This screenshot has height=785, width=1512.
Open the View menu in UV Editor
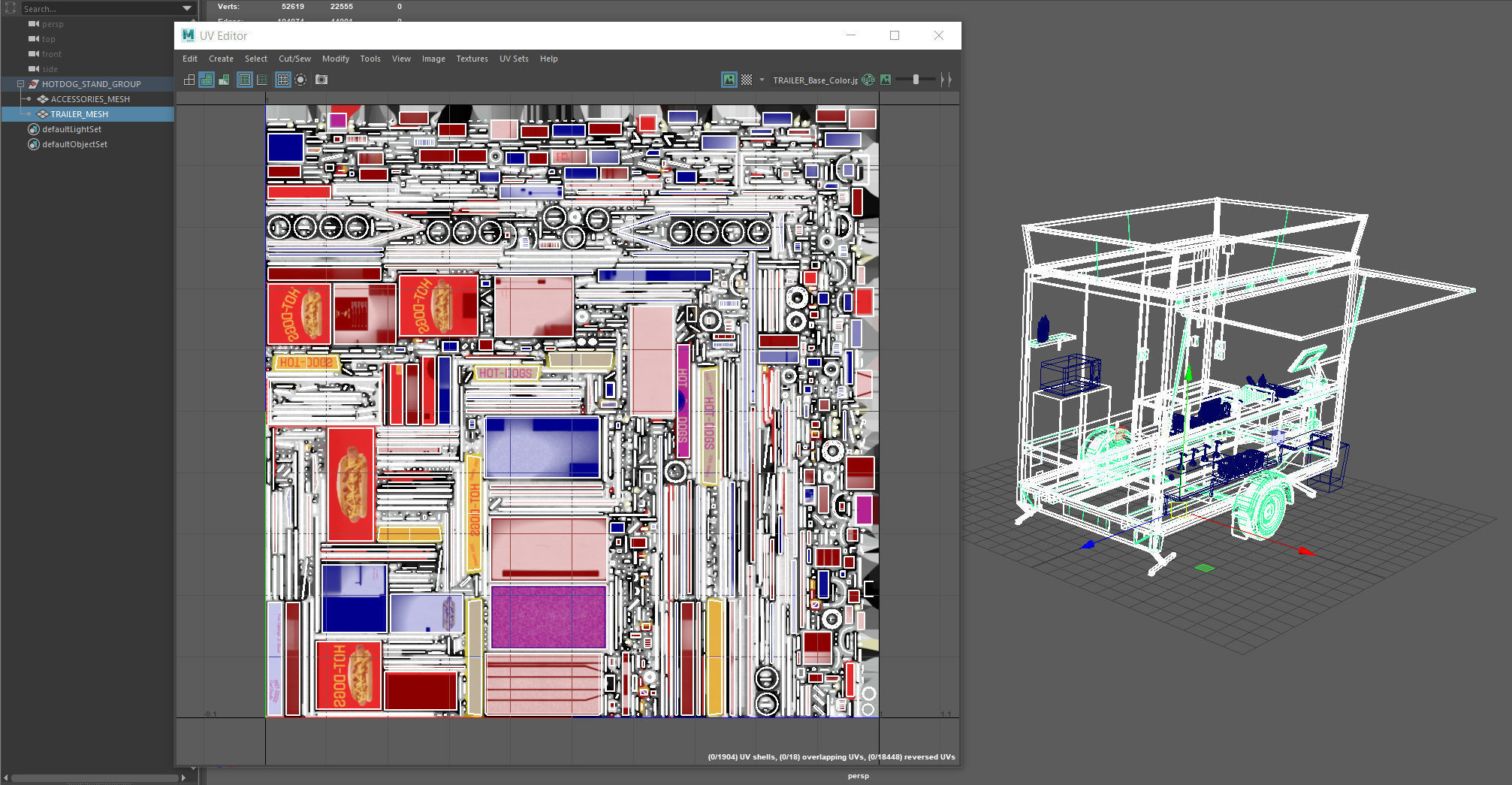[401, 59]
